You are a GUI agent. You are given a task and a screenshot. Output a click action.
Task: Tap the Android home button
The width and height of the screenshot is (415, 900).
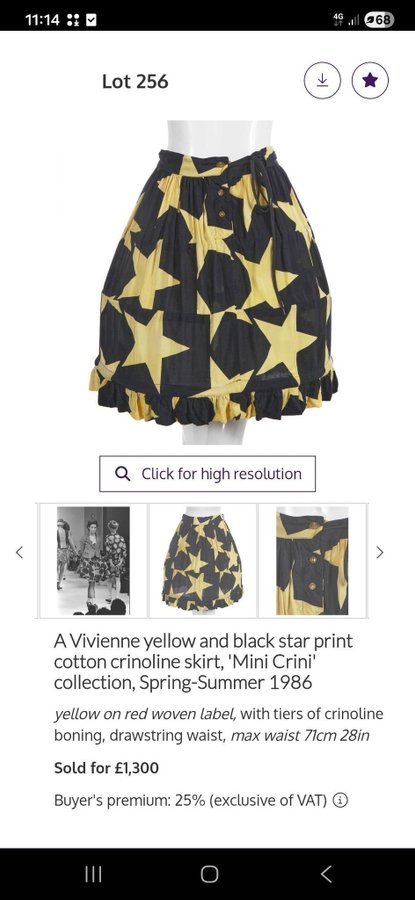pos(209,874)
